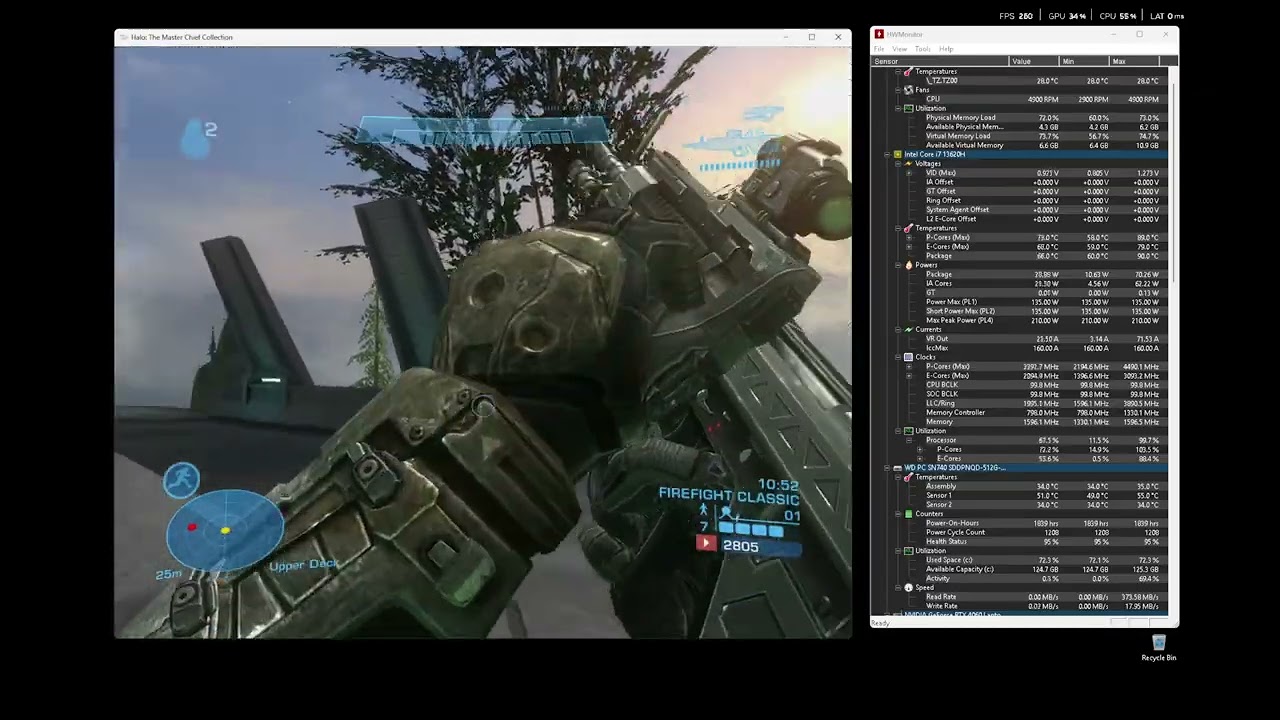Click Utilization icon above Used Space (c:)
The height and width of the screenshot is (720, 1280).
pos(908,550)
